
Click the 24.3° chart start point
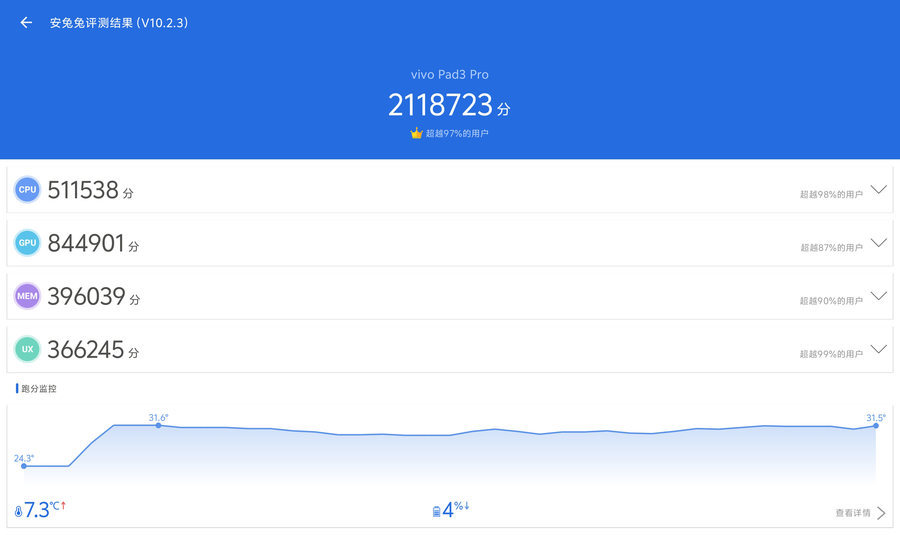tap(24, 466)
